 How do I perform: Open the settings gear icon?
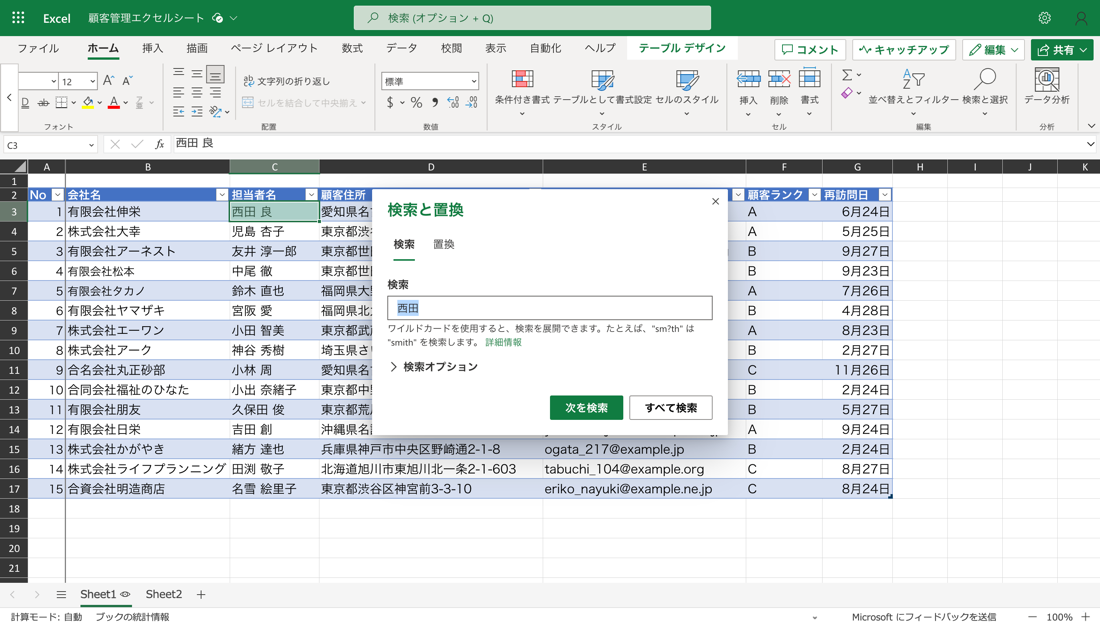[x=1045, y=18]
